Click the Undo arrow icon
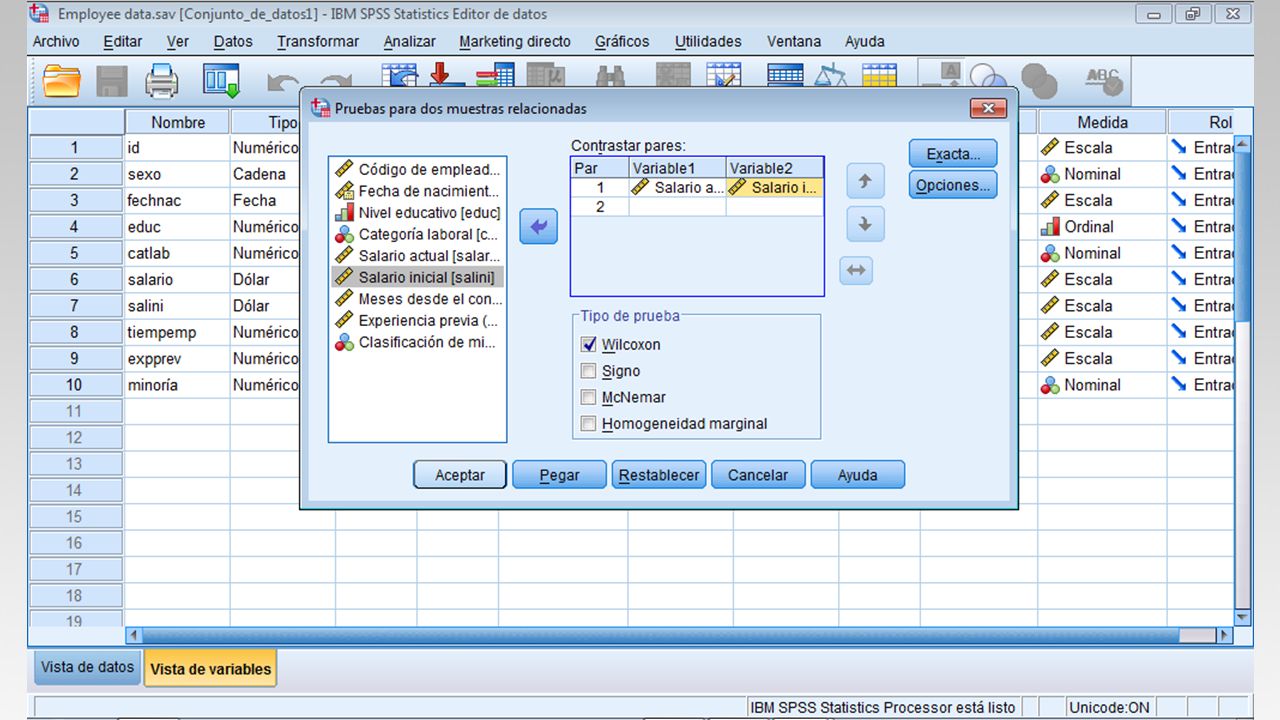1280x720 pixels. 283,84
